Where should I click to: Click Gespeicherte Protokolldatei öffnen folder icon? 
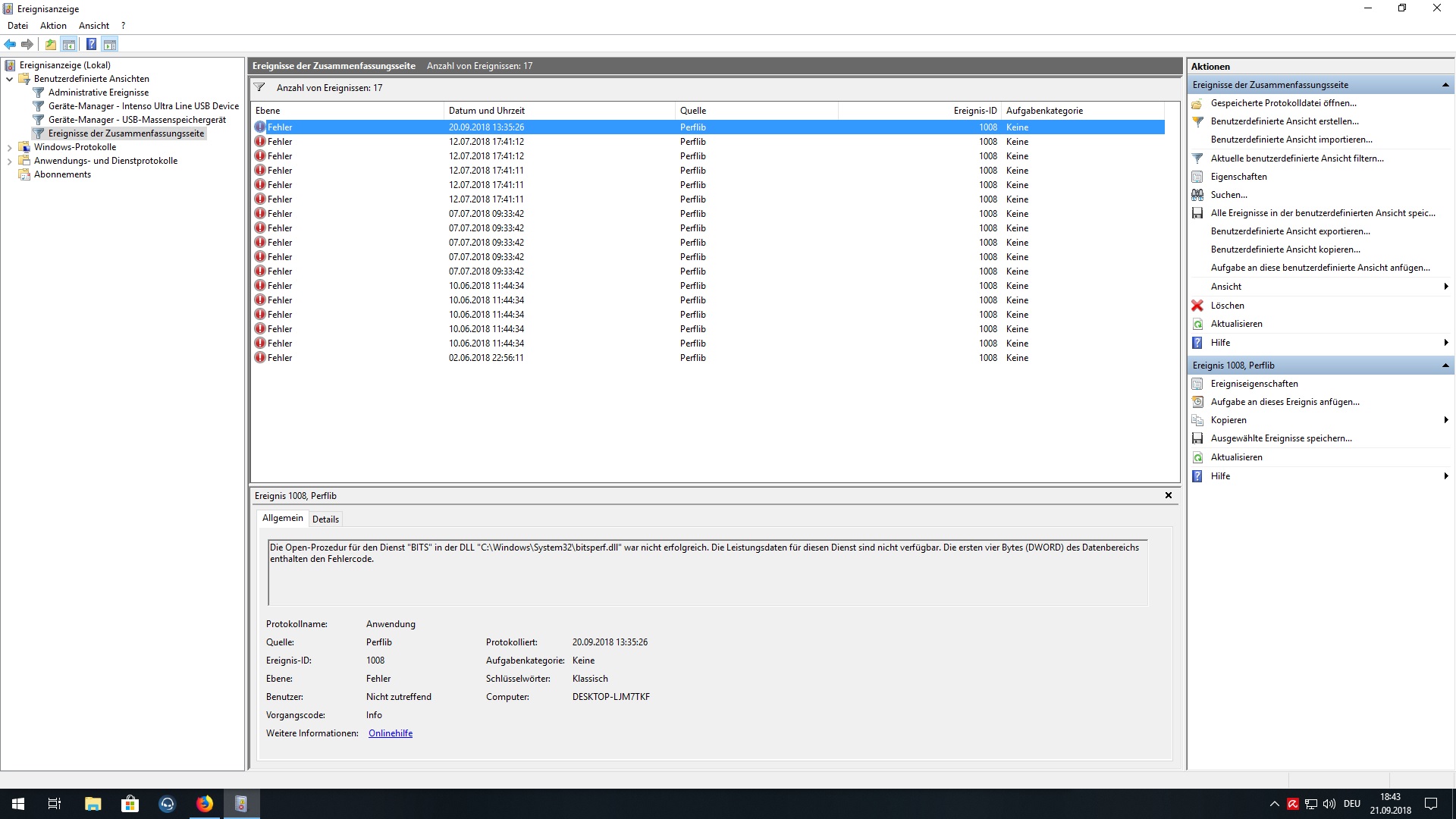[1197, 103]
